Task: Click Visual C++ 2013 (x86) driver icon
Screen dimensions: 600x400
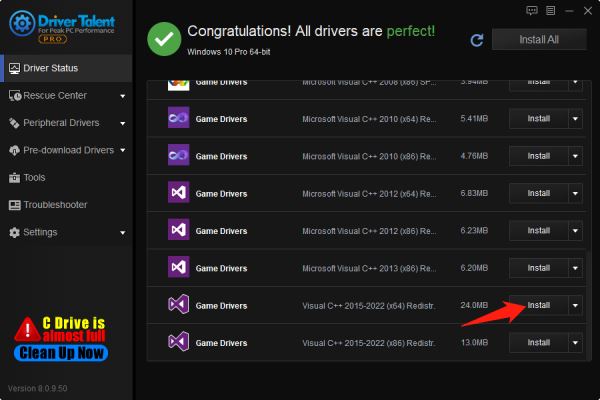Action: (x=178, y=267)
